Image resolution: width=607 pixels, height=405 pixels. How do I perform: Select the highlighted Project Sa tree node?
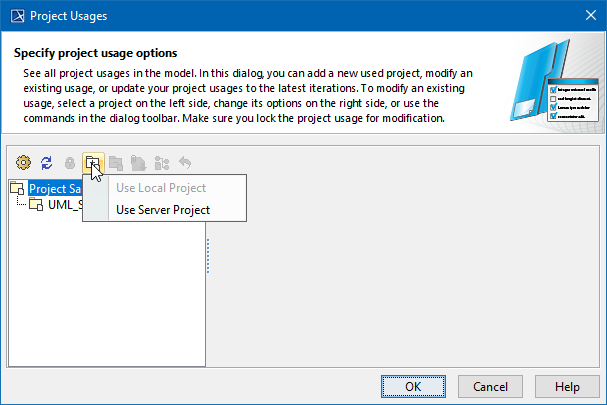tap(55, 188)
